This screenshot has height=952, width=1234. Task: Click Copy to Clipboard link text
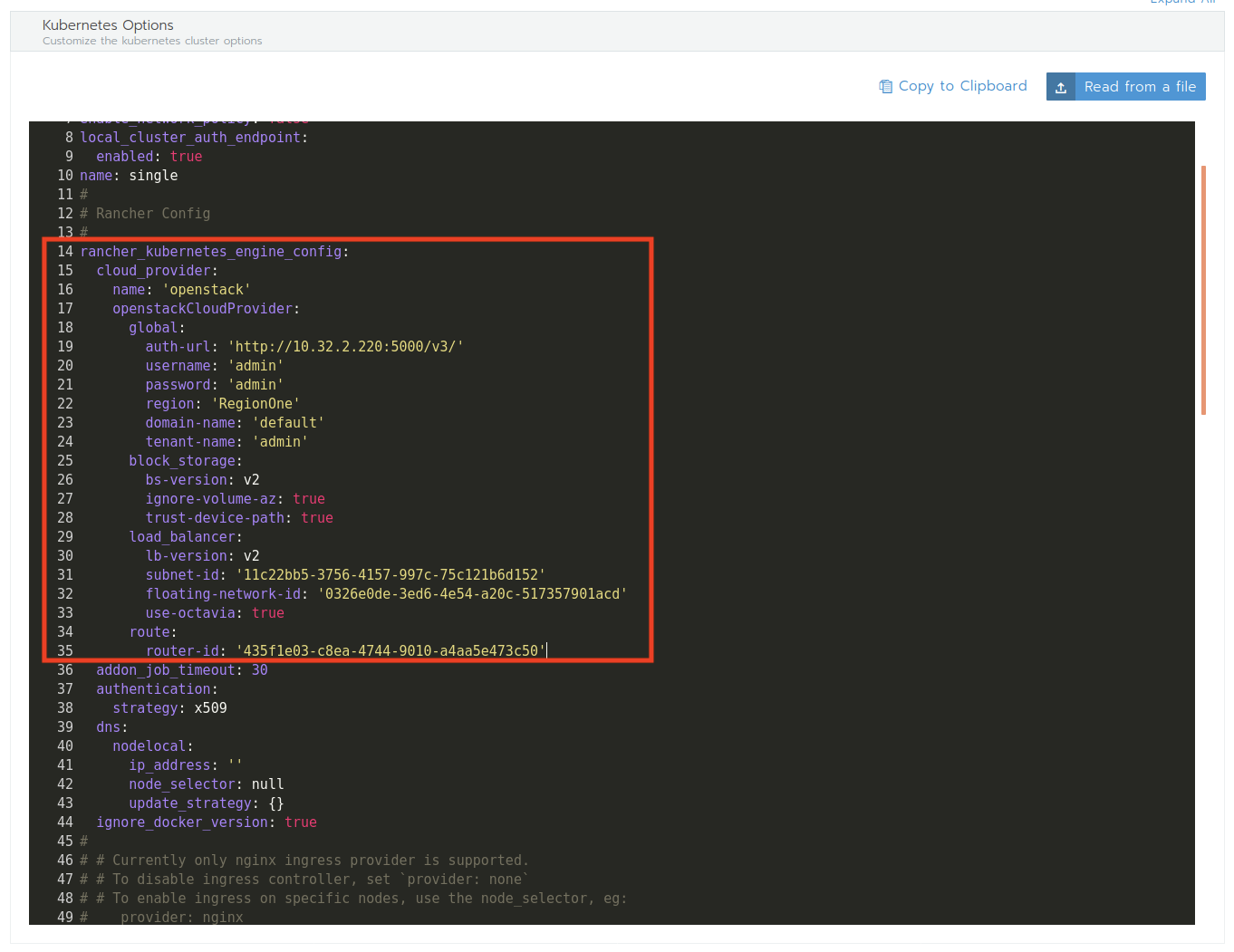coord(962,86)
